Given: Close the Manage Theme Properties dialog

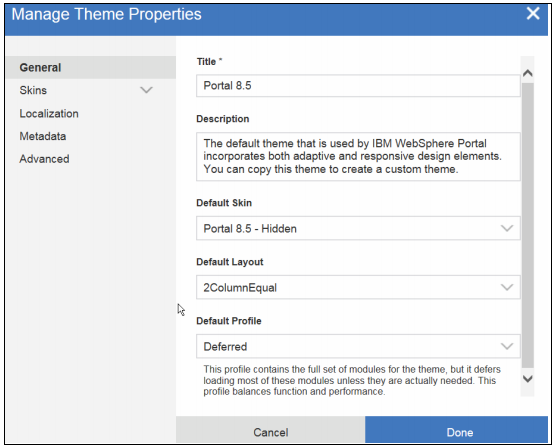Looking at the screenshot, I should point(533,14).
